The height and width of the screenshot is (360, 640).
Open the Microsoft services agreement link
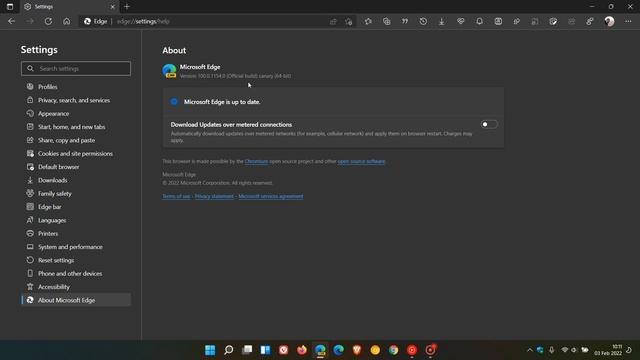click(x=271, y=196)
